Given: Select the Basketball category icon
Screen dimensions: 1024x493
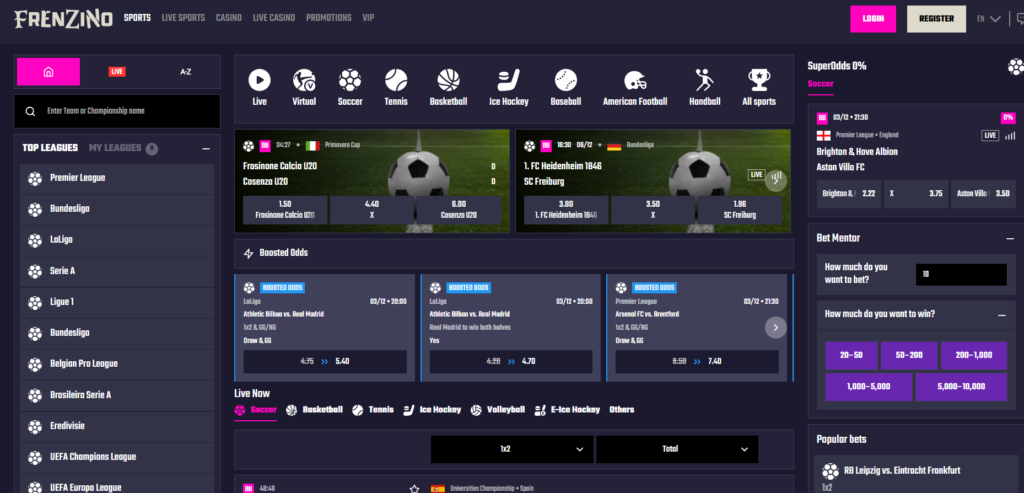Looking at the screenshot, I should point(448,80).
